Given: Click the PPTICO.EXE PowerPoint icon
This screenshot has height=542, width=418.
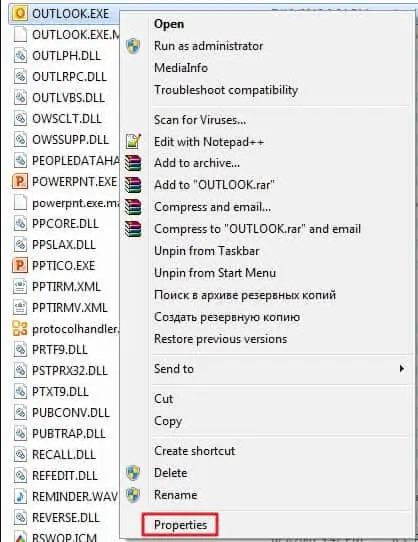Looking at the screenshot, I should (x=20, y=265).
